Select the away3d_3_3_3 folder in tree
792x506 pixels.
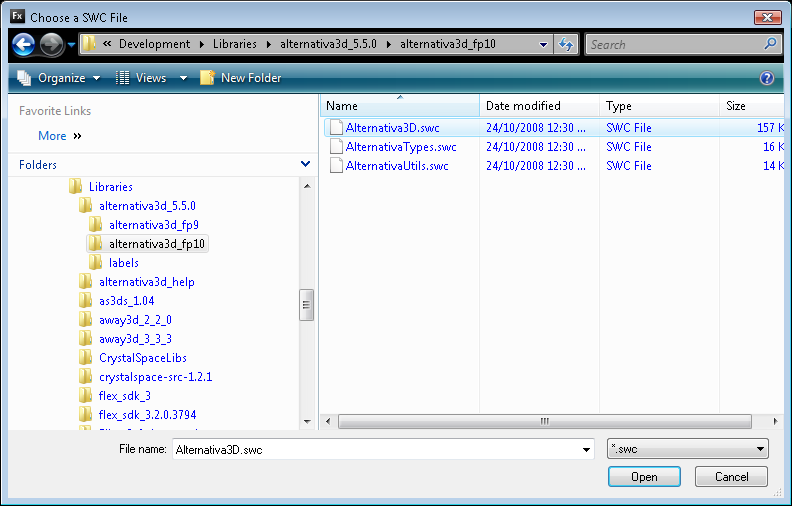coord(135,339)
